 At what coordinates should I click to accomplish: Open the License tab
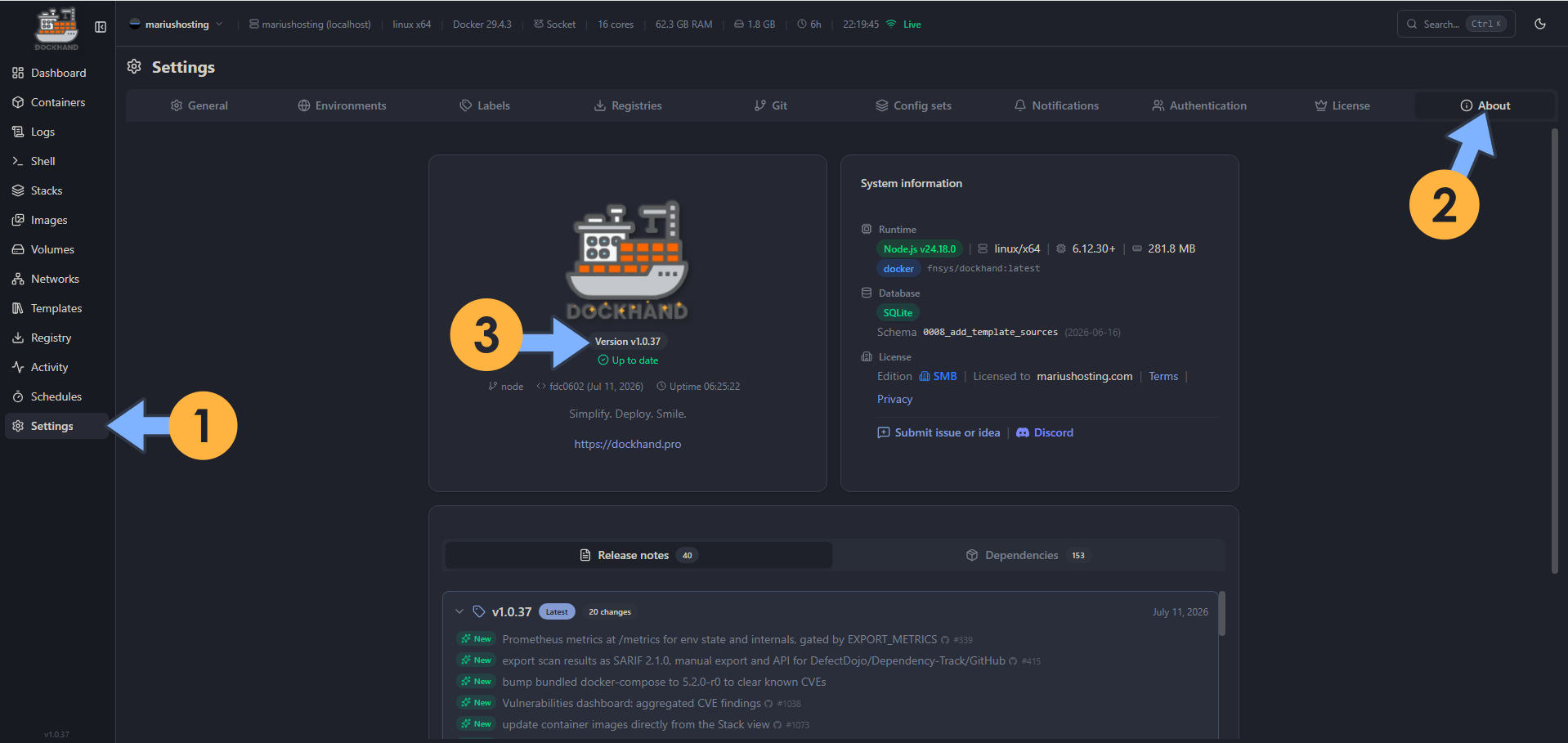tap(1342, 105)
